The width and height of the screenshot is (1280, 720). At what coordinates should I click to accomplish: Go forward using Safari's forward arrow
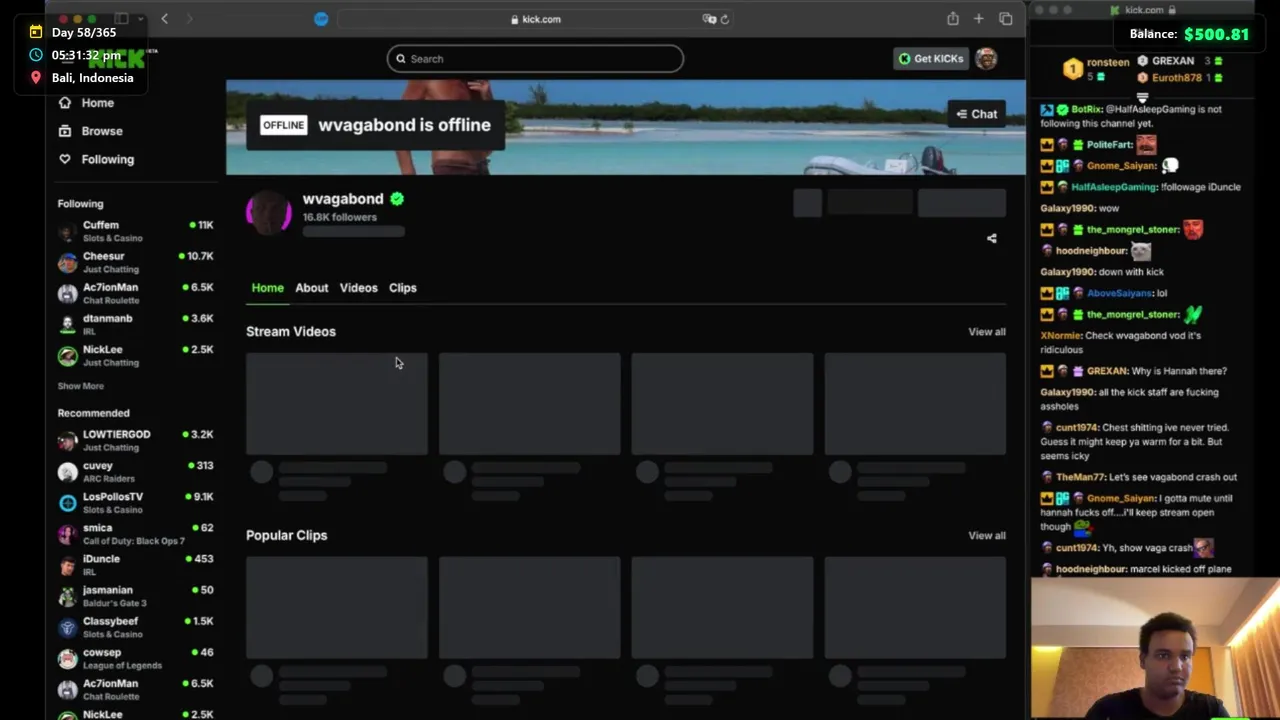(189, 19)
